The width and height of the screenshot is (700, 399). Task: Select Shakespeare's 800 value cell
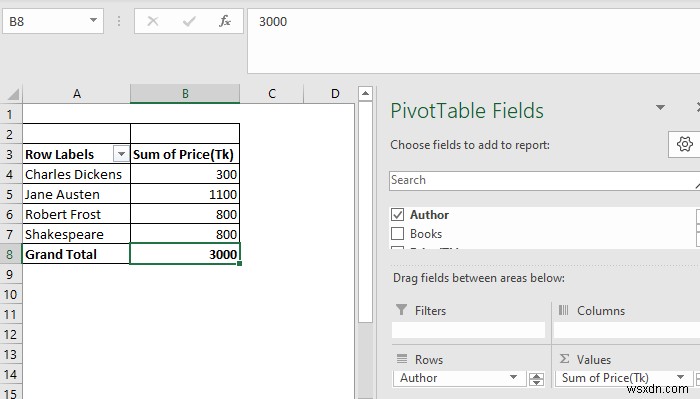click(185, 234)
